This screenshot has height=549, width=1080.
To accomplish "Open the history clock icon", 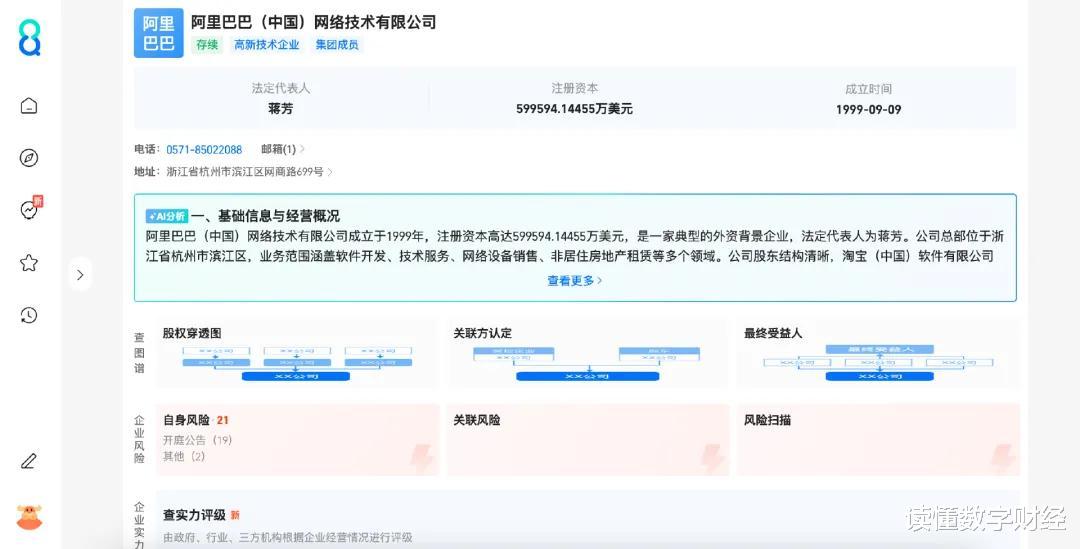I will click(x=29, y=315).
